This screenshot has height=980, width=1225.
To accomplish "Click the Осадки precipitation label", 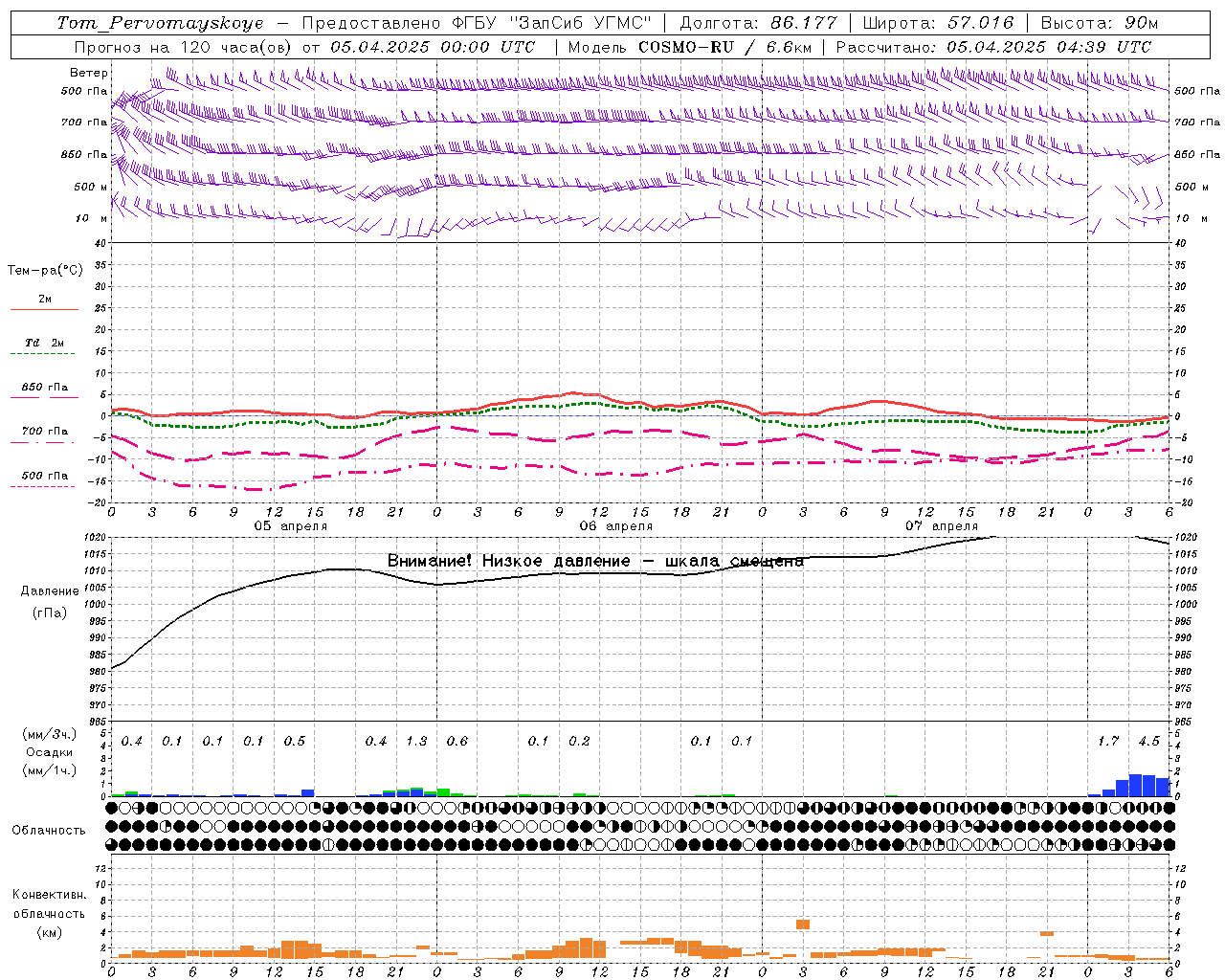I will point(50,752).
